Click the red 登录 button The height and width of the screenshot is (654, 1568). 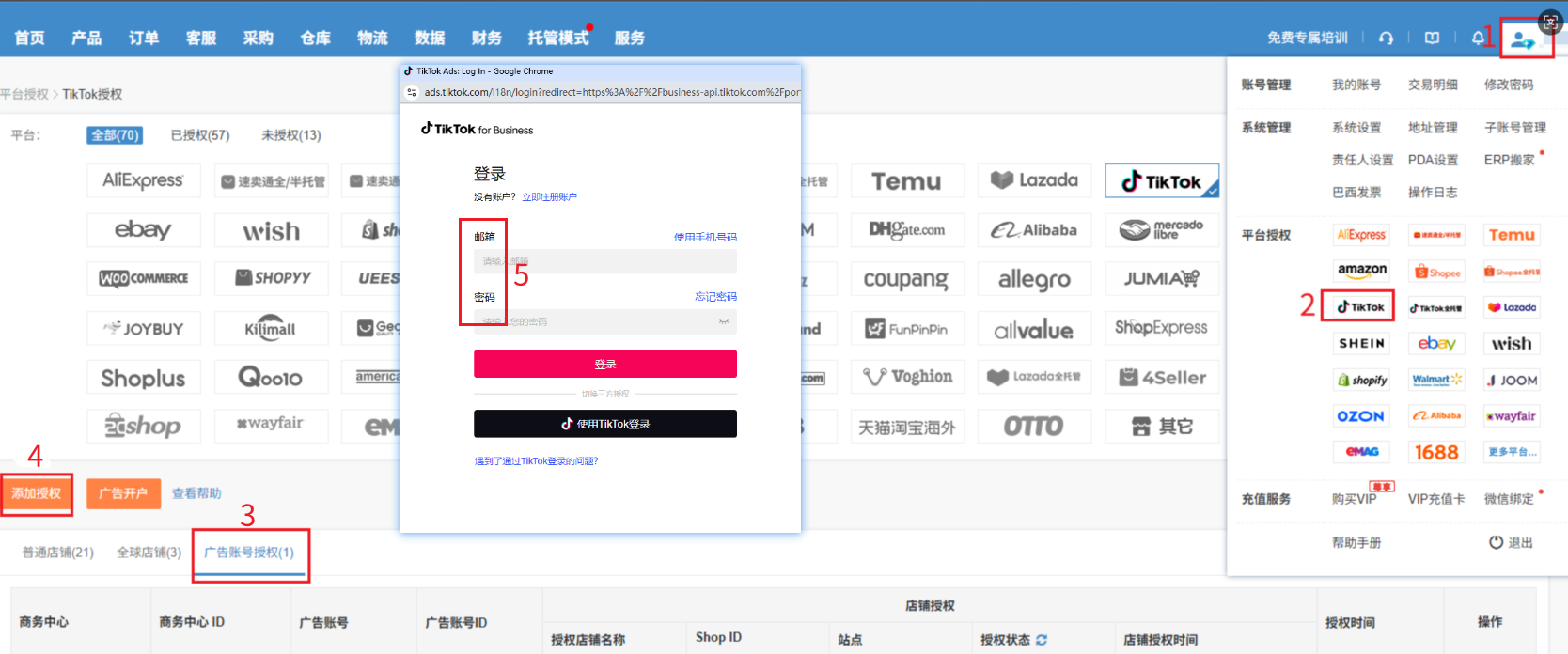click(x=605, y=364)
